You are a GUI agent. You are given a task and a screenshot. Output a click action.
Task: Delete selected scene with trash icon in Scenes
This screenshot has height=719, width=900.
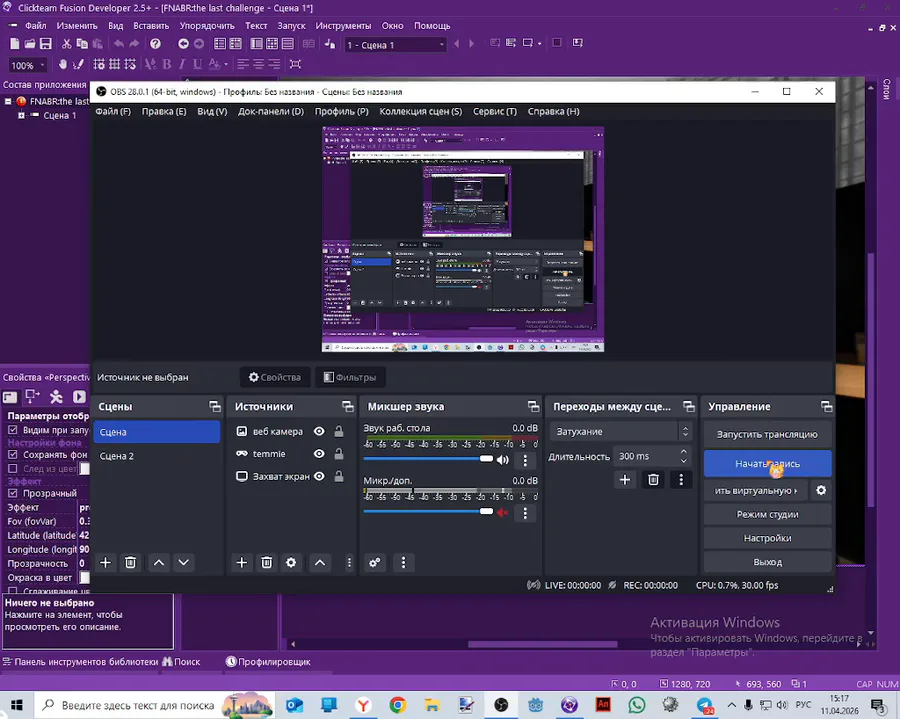[130, 562]
